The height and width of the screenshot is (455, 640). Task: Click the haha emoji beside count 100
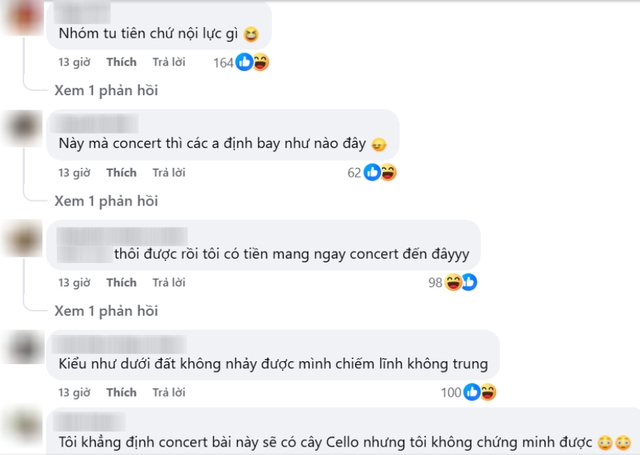489,392
